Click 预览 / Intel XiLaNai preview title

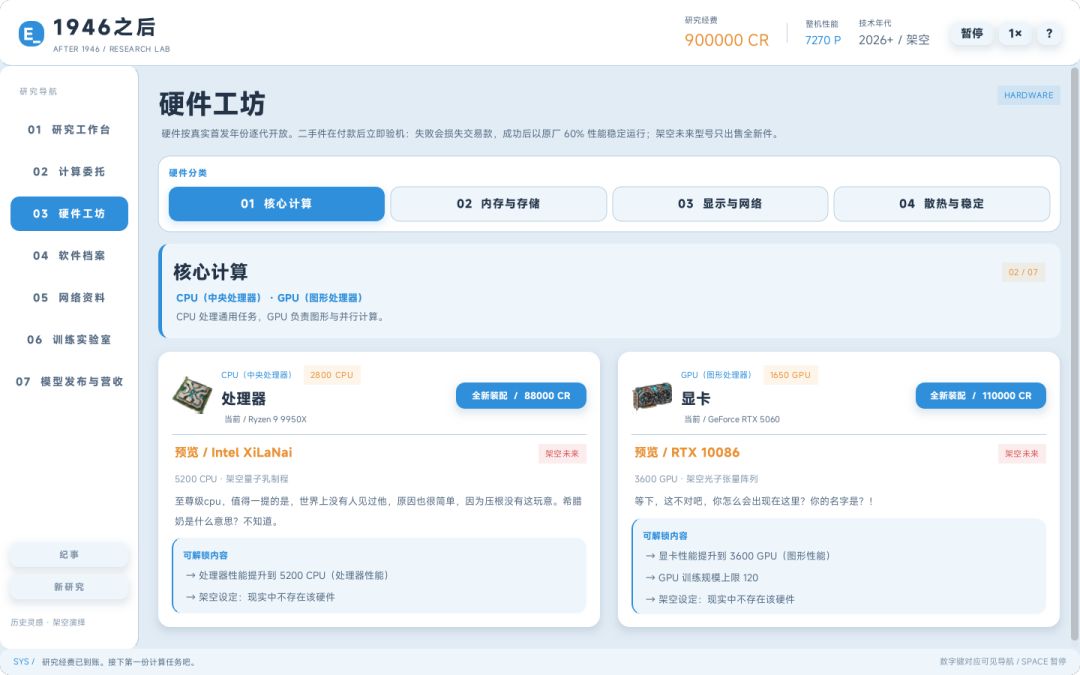click(x=233, y=453)
